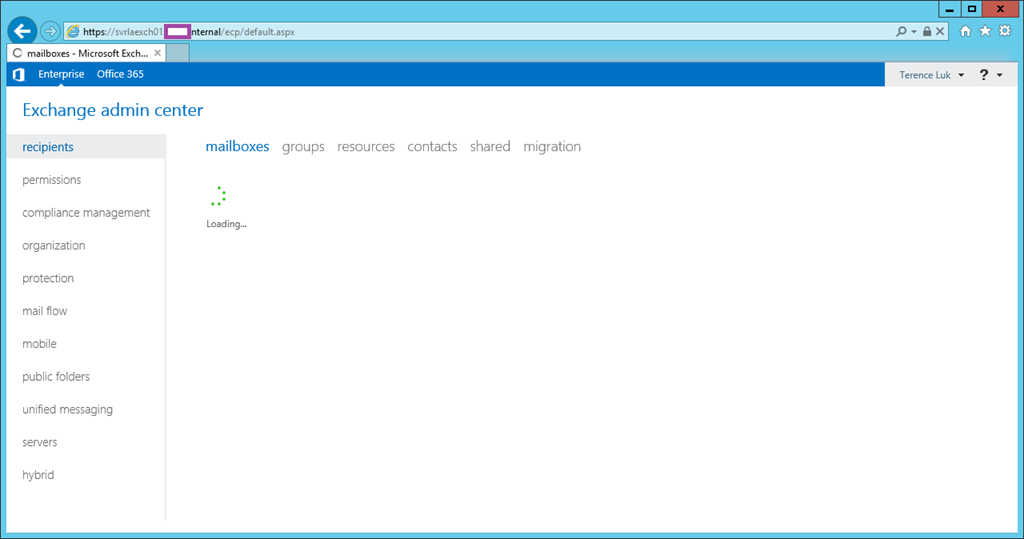Click the security lock icon in address bar
Image resolution: width=1024 pixels, height=539 pixels.
click(x=927, y=31)
